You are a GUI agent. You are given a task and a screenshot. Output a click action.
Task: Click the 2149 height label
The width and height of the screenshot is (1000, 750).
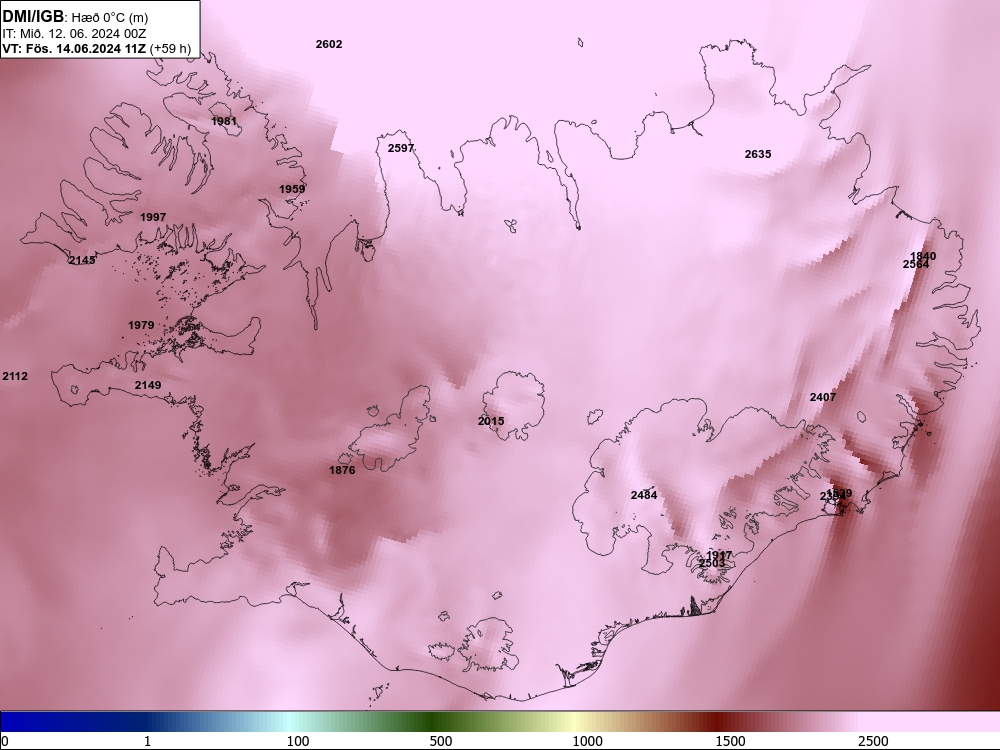(148, 385)
